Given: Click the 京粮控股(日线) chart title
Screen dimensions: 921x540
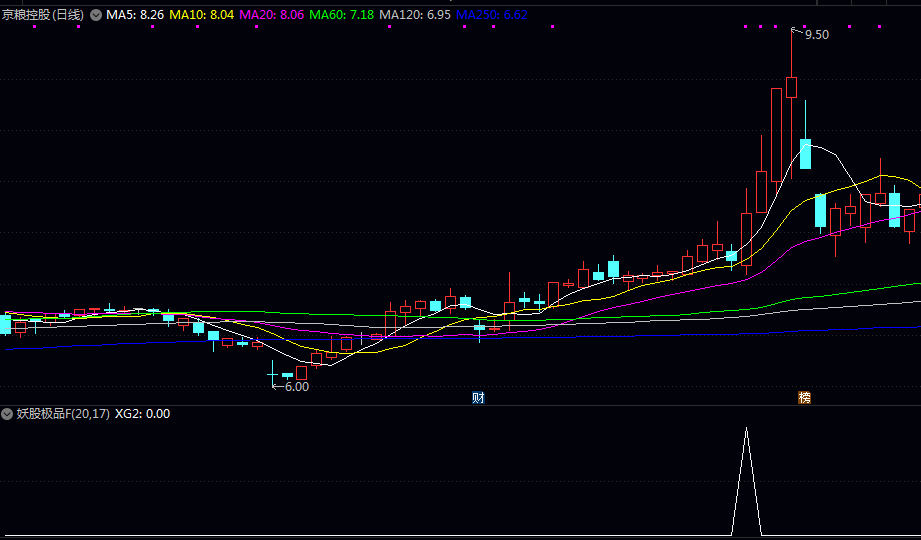Looking at the screenshot, I should (42, 15).
